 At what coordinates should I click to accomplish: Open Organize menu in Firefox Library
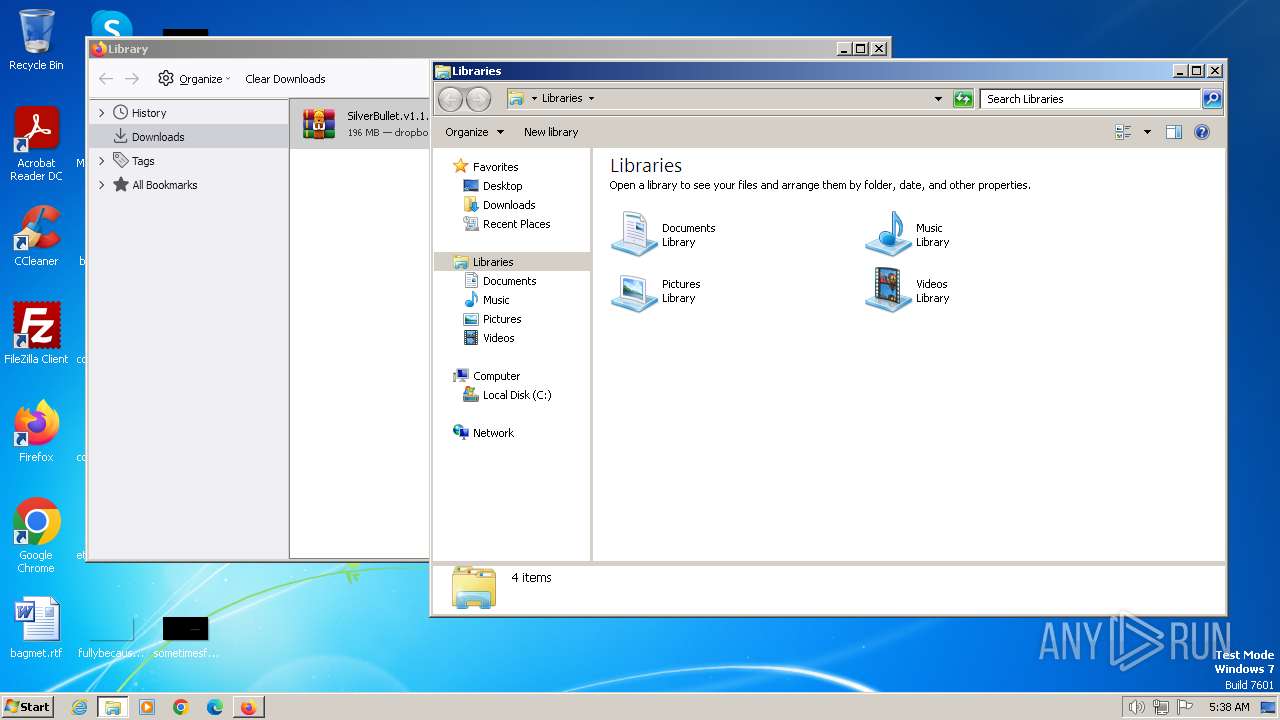click(x=194, y=79)
